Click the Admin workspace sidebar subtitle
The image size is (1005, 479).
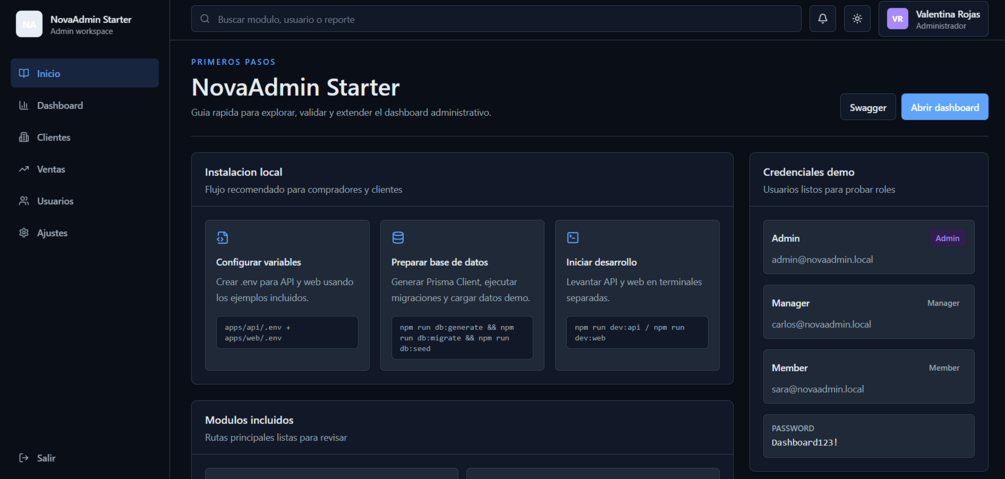[81, 31]
